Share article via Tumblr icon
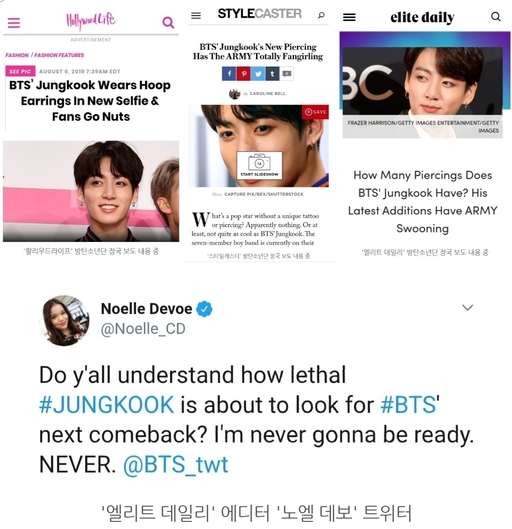Image resolution: width=512 pixels, height=529 pixels. (273, 74)
